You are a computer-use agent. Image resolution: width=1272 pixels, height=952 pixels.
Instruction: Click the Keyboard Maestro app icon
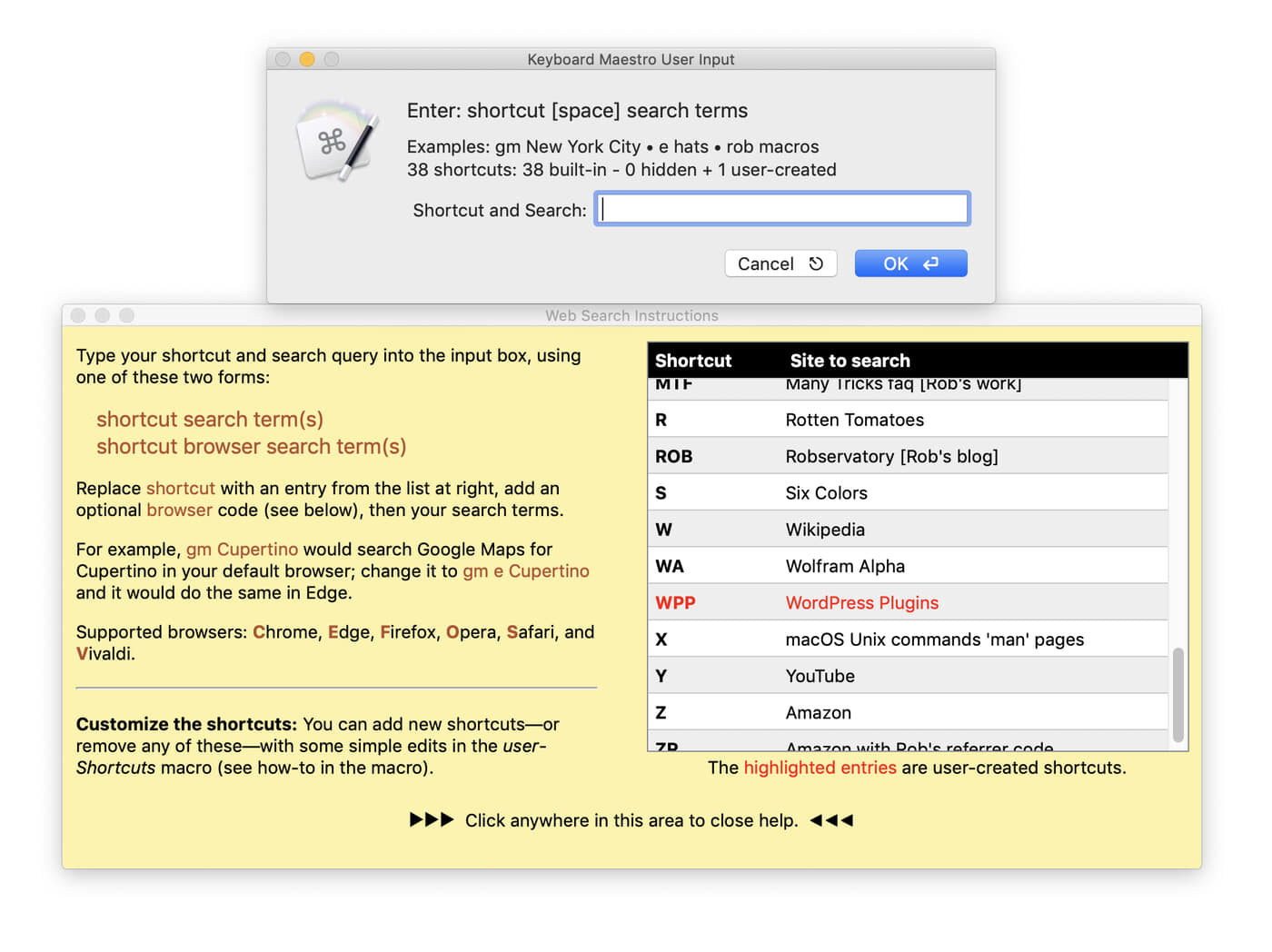click(x=336, y=141)
